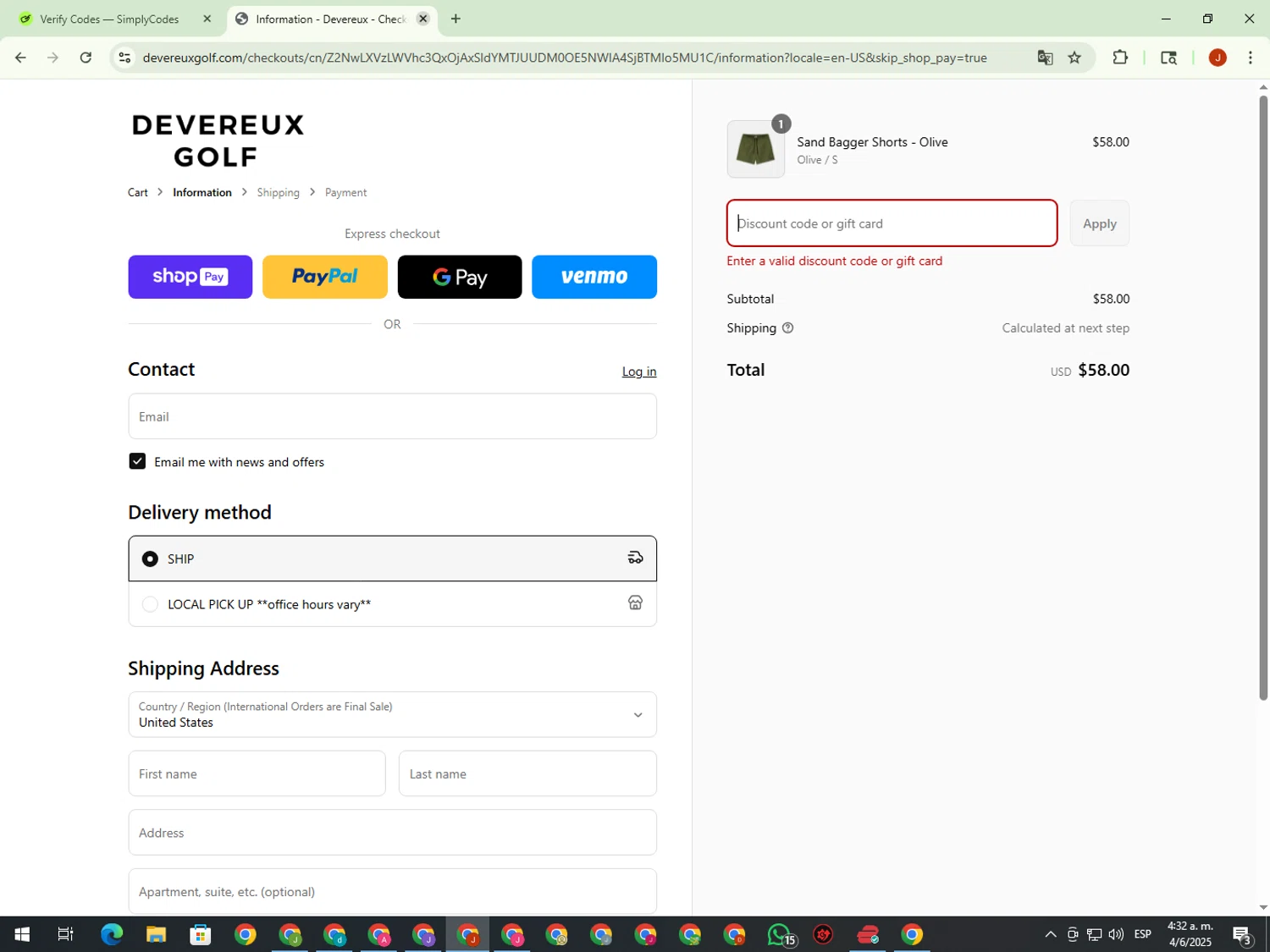Open the volume control in system tray

[1116, 934]
